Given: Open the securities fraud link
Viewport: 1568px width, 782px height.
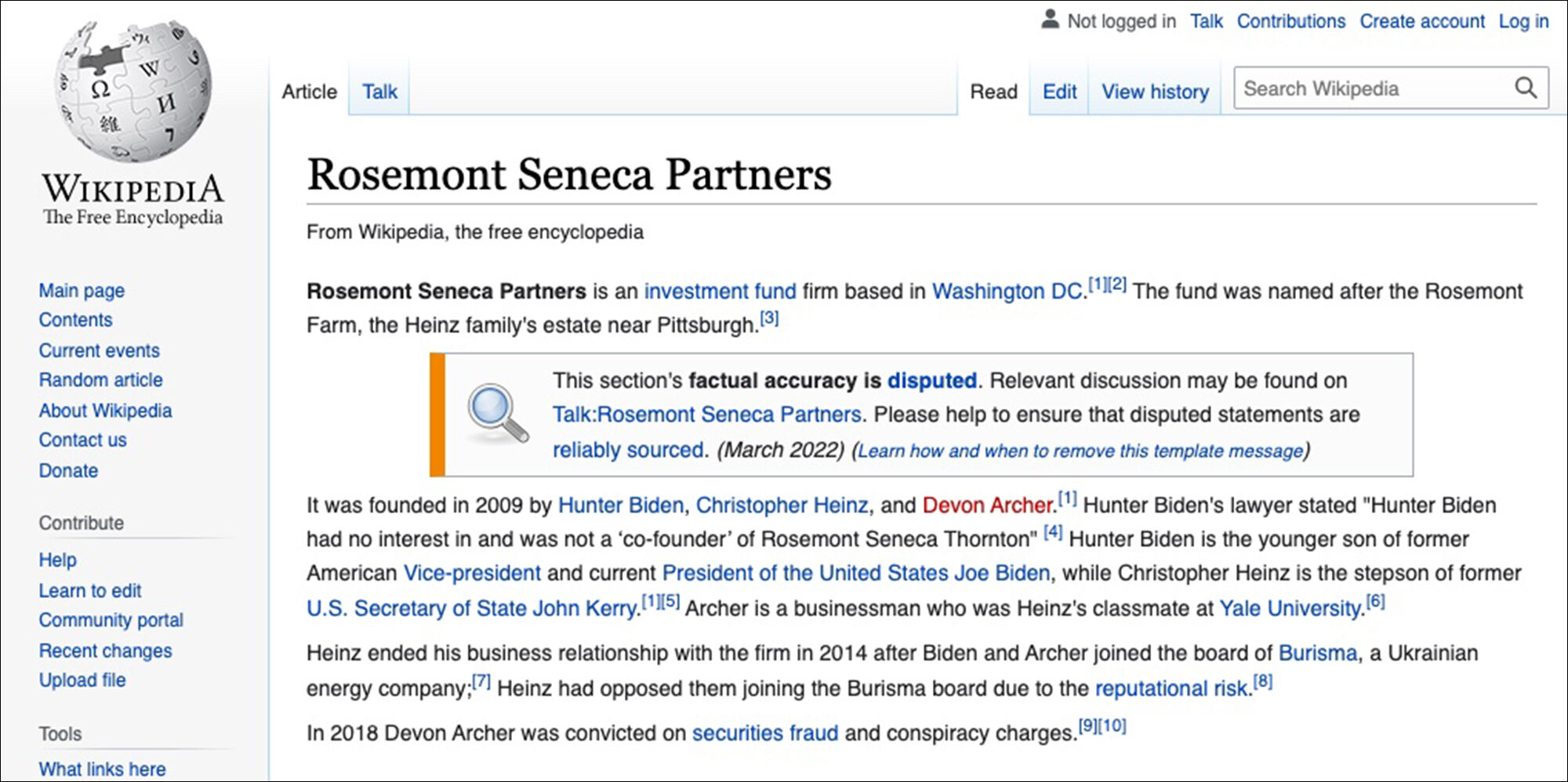Looking at the screenshot, I should 765,733.
